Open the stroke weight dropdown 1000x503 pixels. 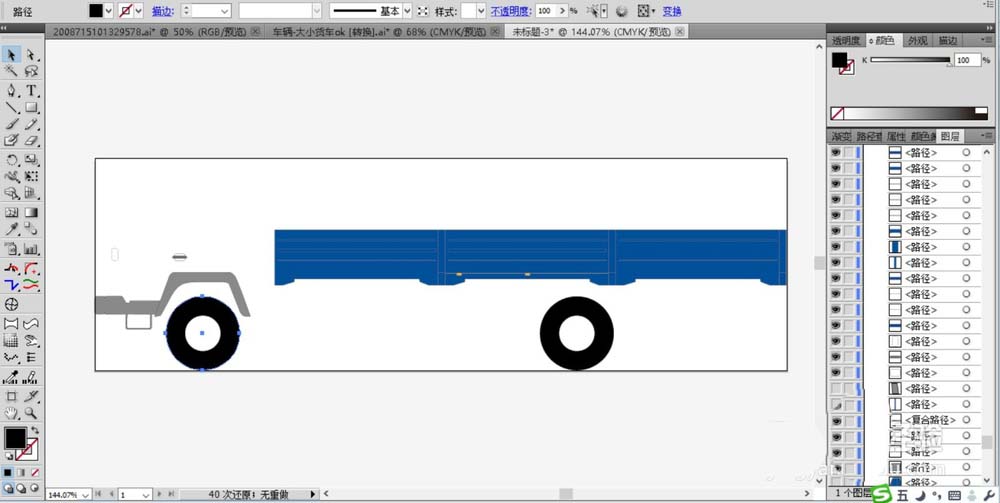pyautogui.click(x=224, y=11)
